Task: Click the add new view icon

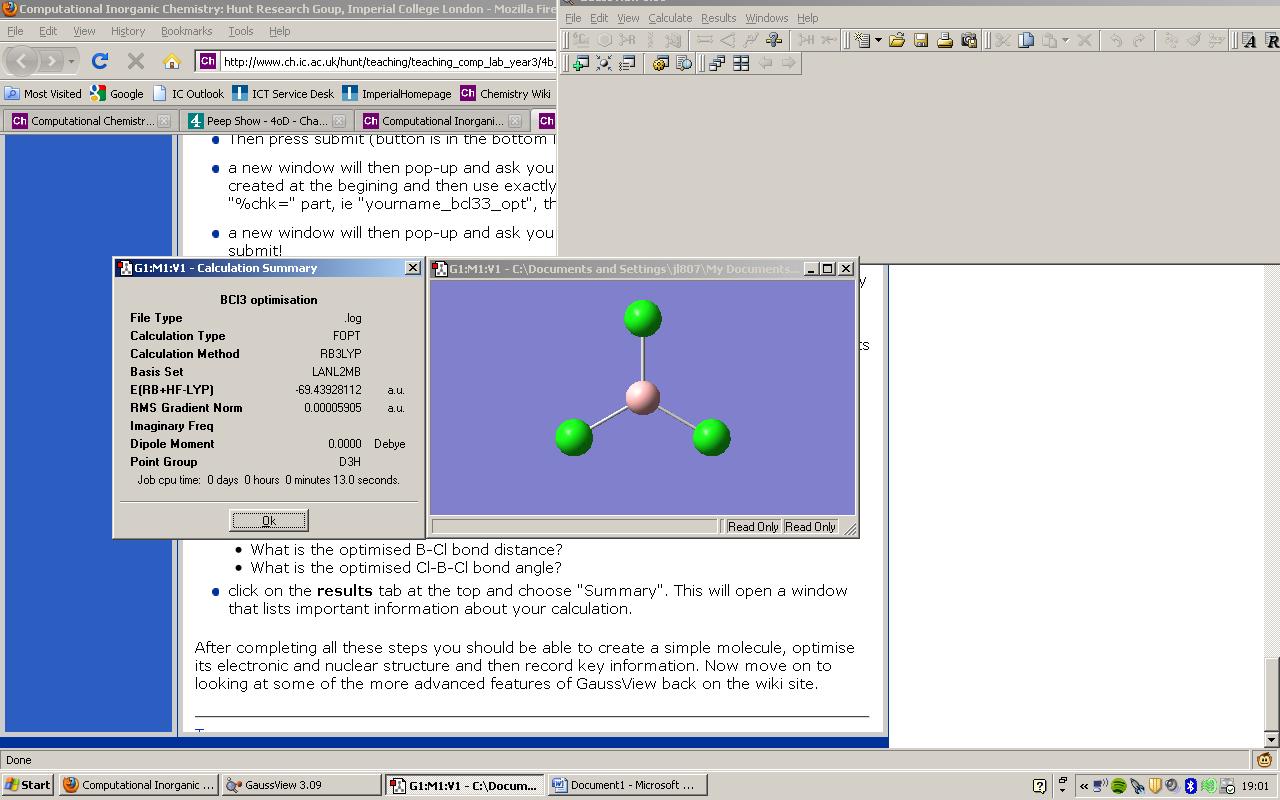Action: (x=580, y=64)
